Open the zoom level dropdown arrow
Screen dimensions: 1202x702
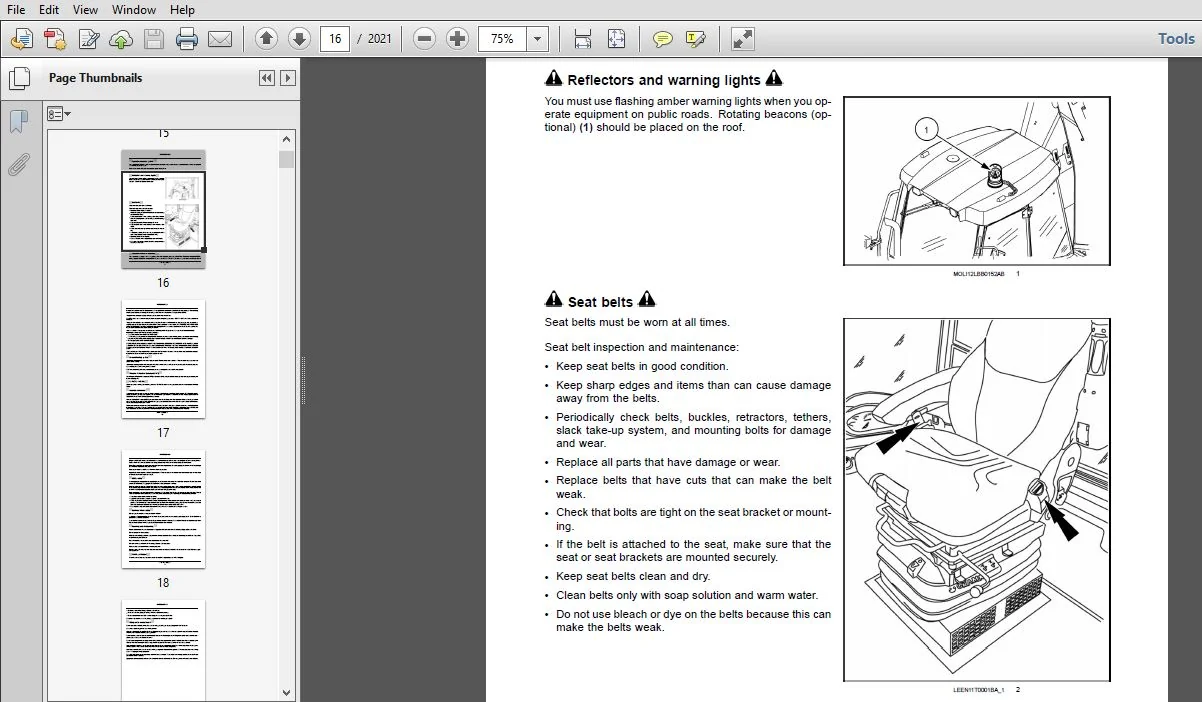tap(538, 39)
